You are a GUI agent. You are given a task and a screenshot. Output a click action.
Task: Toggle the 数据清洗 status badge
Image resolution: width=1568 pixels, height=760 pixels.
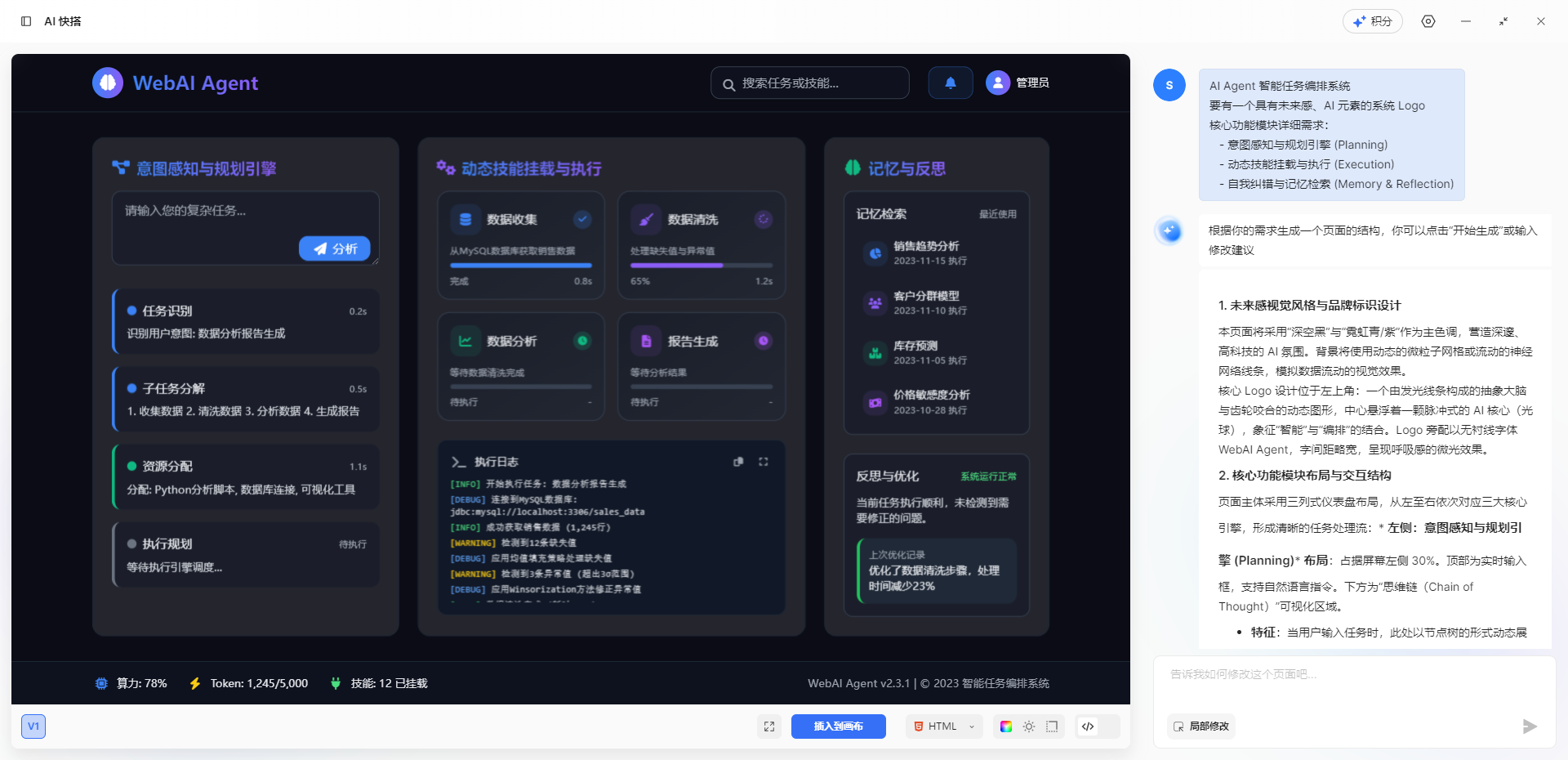(763, 219)
